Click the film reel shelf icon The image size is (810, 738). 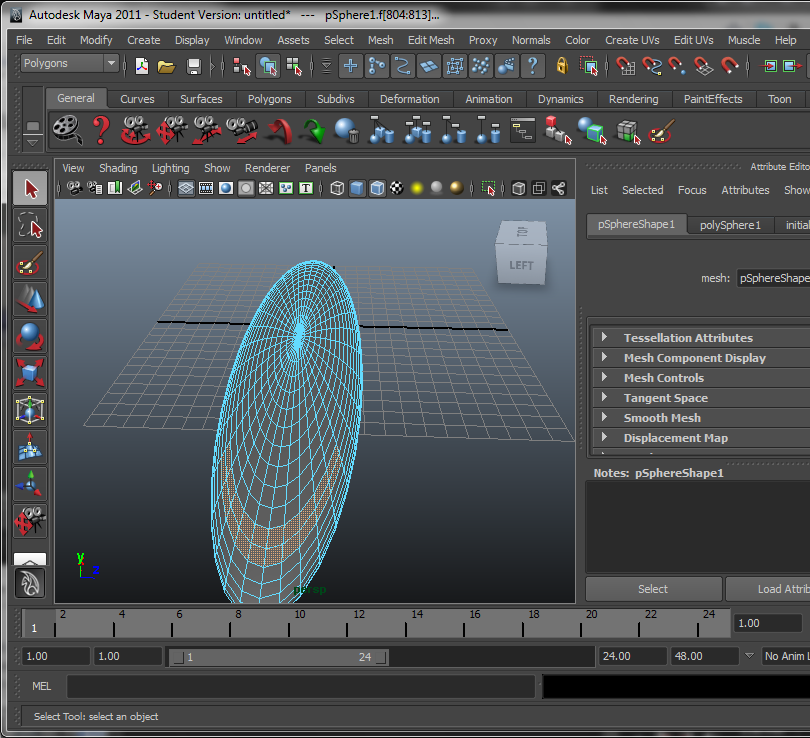(68, 130)
